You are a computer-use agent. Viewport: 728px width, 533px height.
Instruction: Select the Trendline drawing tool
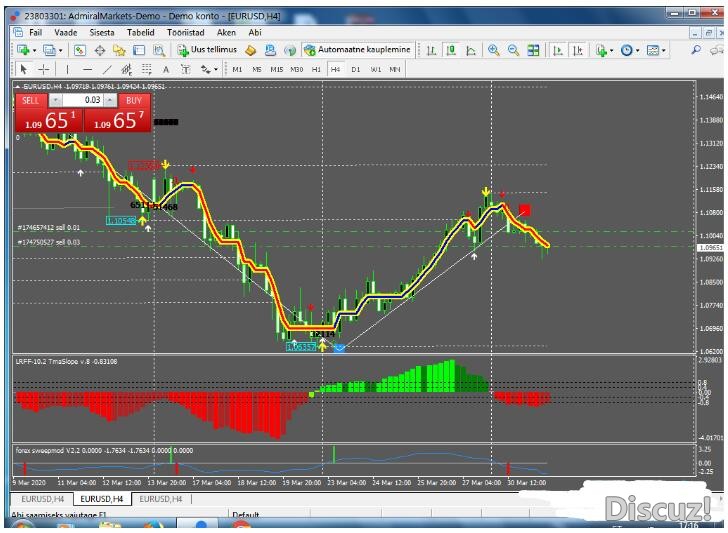coord(107,70)
